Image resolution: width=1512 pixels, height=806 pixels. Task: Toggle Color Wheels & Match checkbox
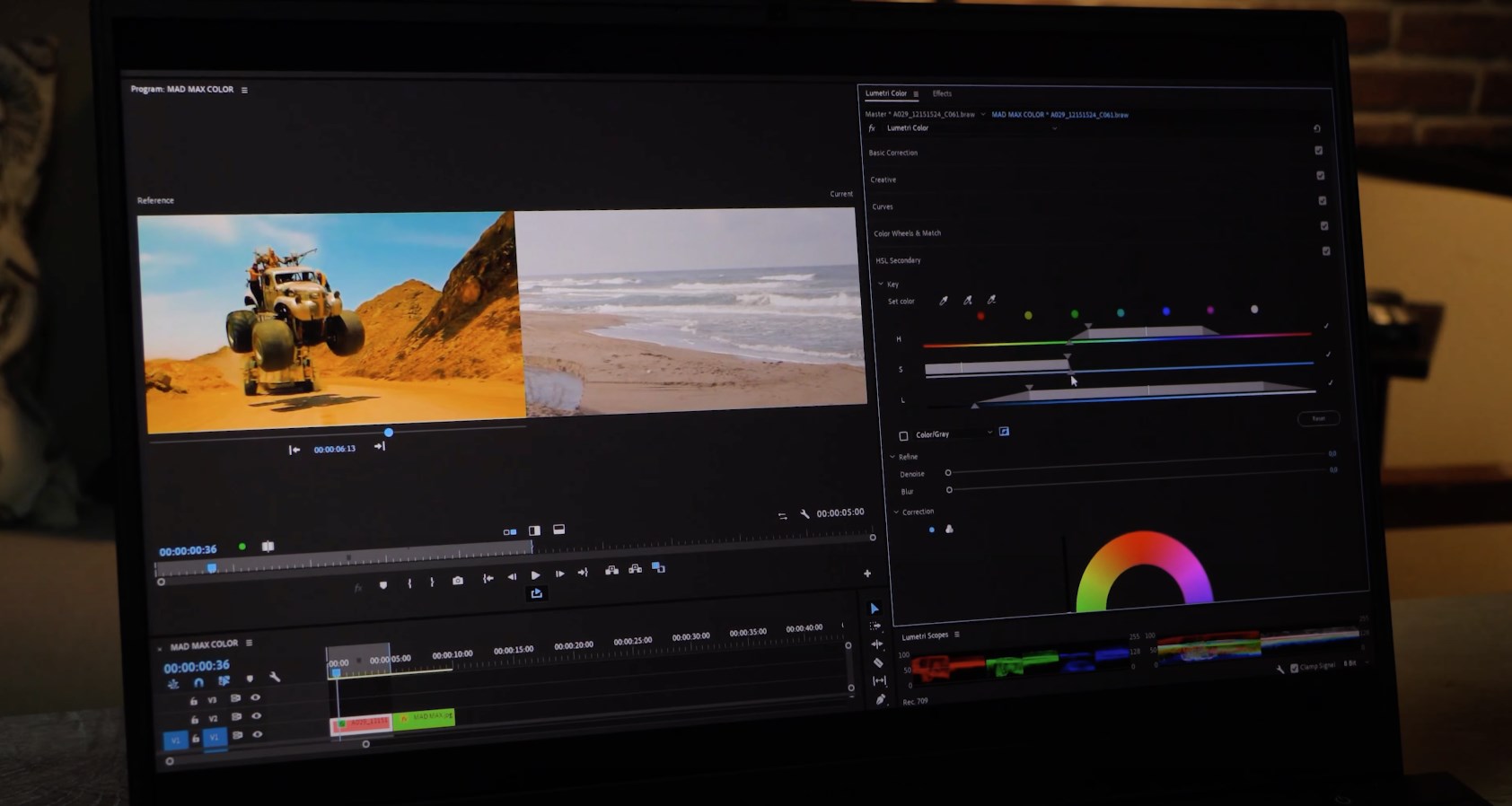pos(1324,226)
